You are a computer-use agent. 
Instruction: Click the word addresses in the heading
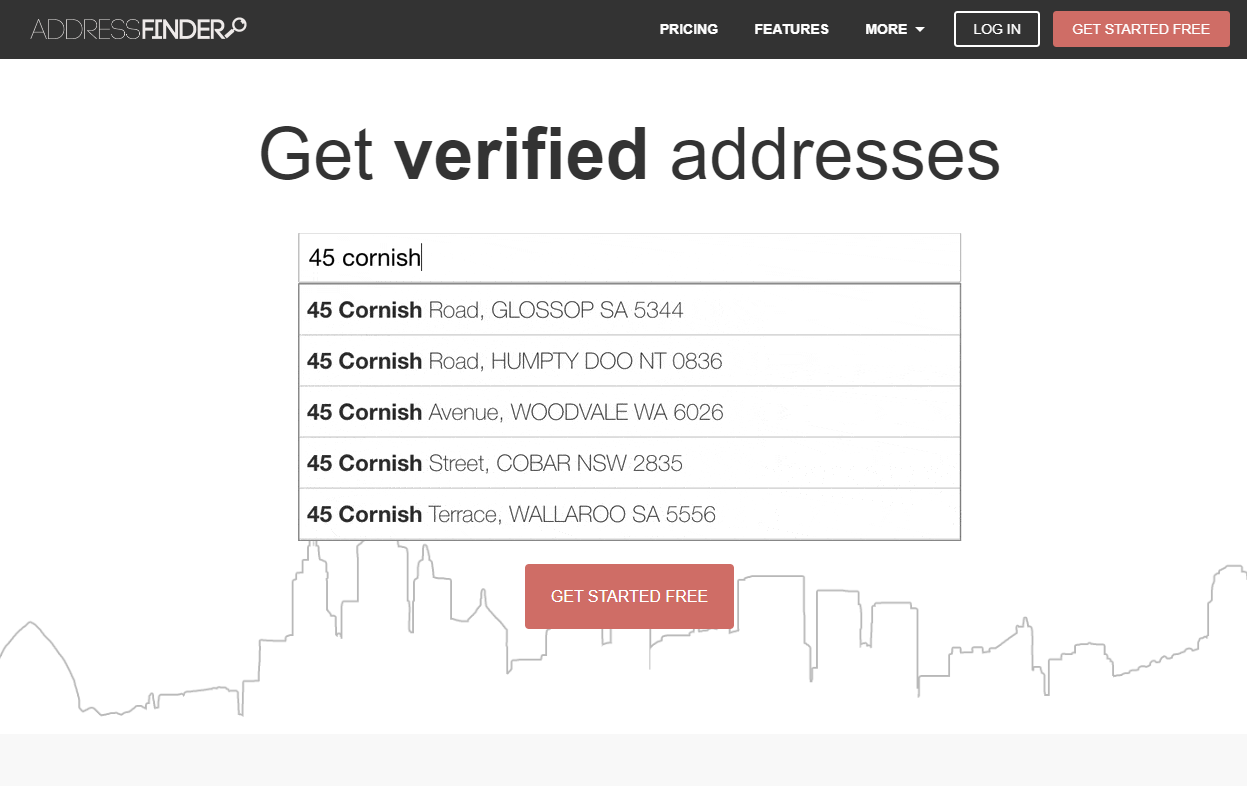pos(835,154)
